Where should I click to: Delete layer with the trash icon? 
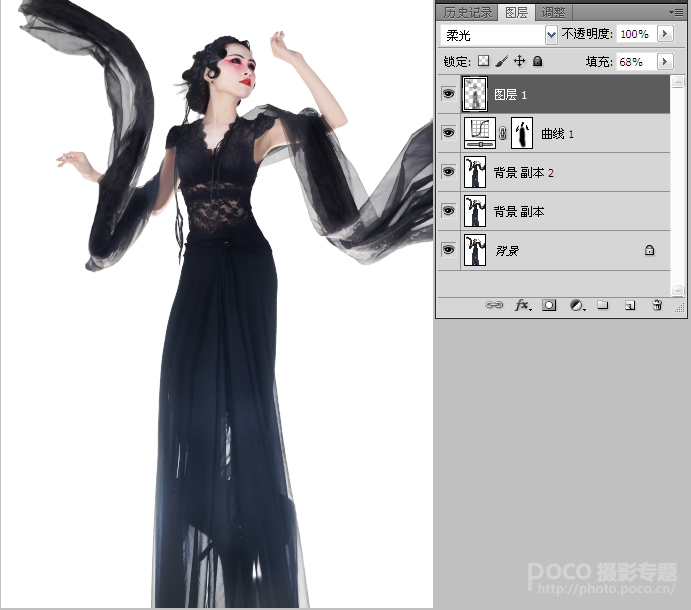(x=657, y=305)
